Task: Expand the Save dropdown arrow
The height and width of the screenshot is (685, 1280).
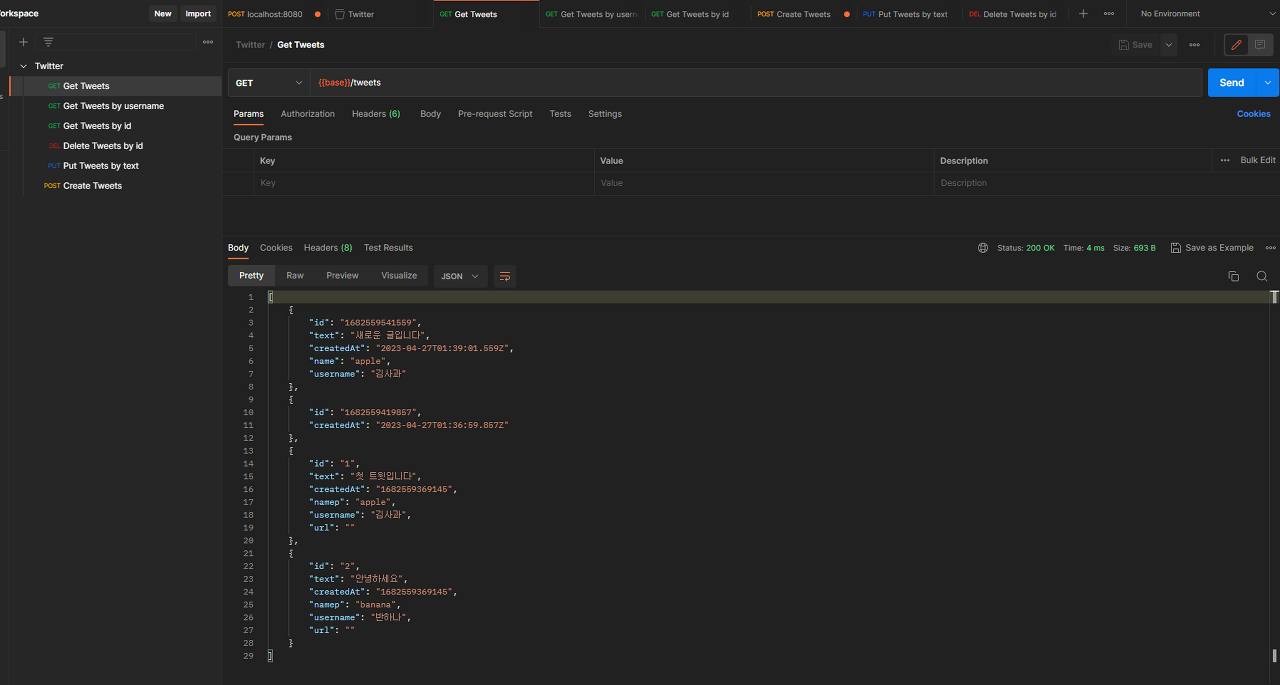Action: pos(1168,45)
